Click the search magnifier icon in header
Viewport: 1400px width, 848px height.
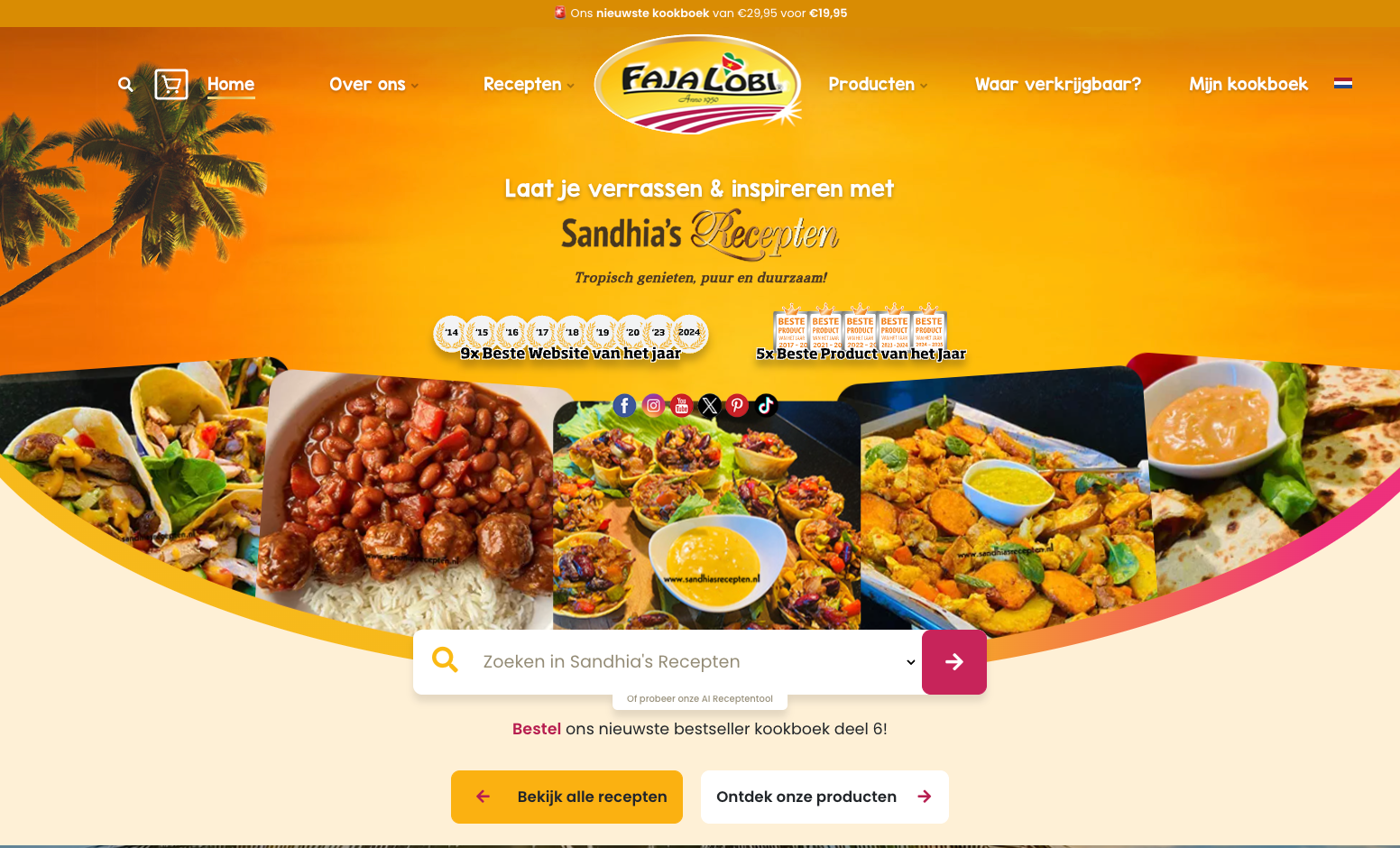pyautogui.click(x=126, y=85)
